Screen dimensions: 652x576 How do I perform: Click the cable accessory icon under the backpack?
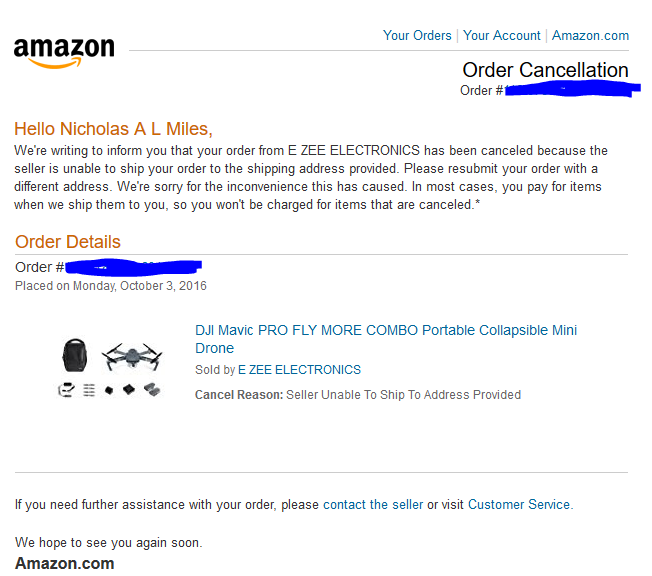pyautogui.click(x=66, y=390)
